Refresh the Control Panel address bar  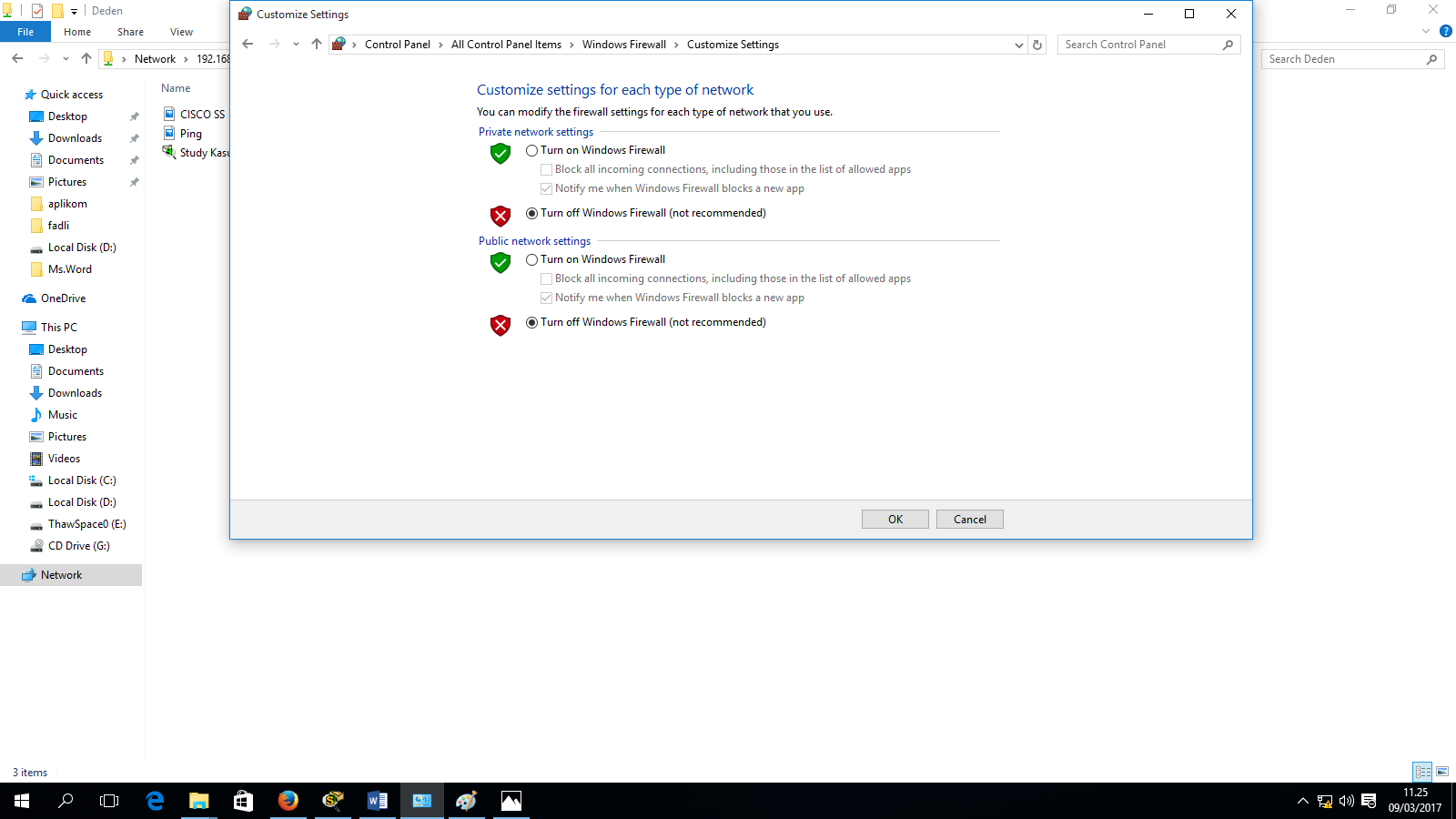tap(1037, 45)
